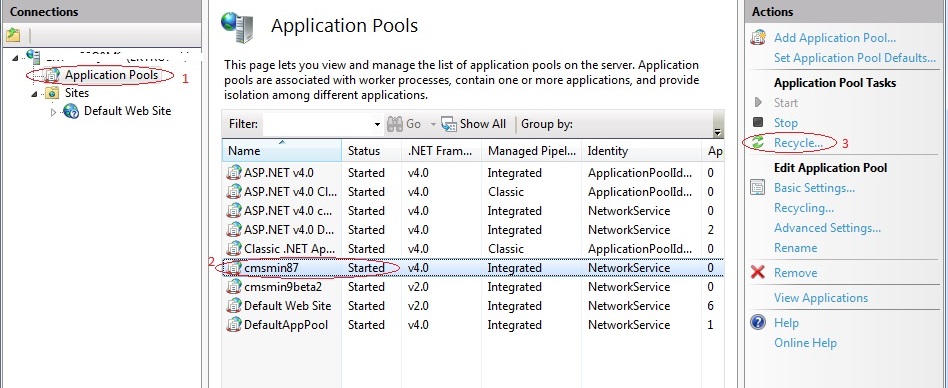Select the cmsmin9beta2 application pool
Viewport: 948px width, 388px height.
pyautogui.click(x=473, y=286)
